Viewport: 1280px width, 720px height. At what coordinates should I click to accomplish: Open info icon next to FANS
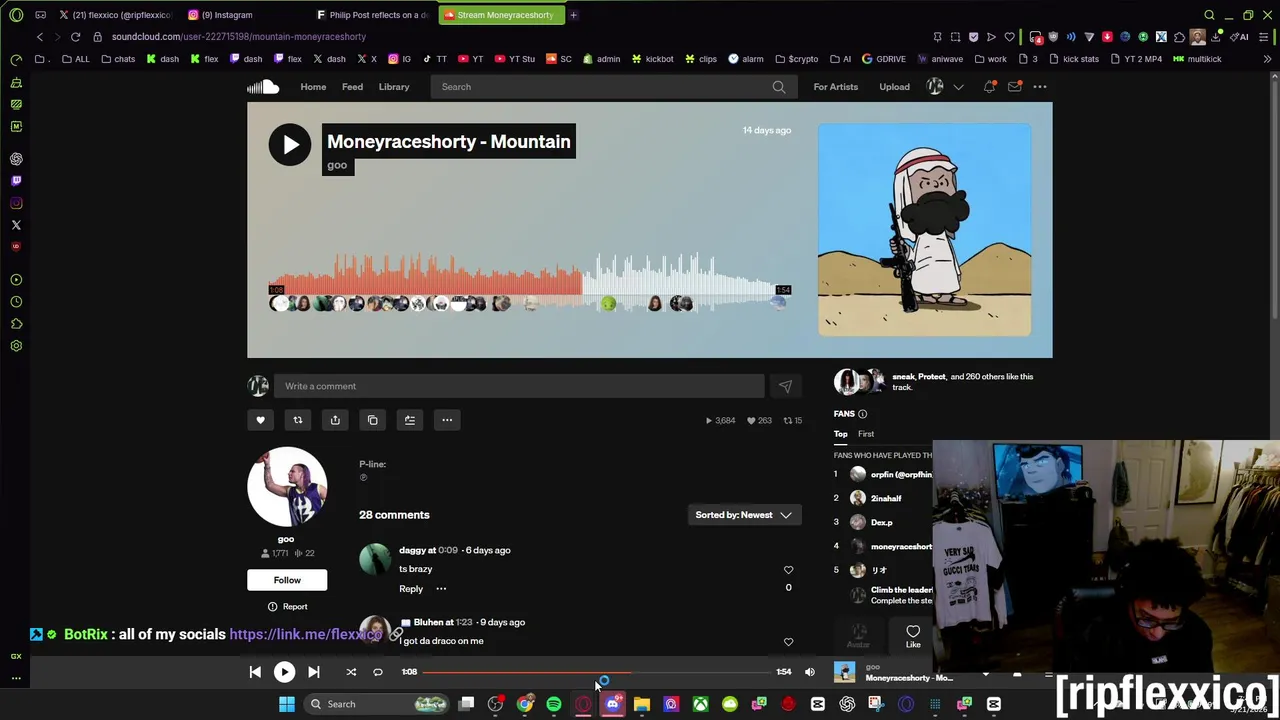click(x=863, y=414)
